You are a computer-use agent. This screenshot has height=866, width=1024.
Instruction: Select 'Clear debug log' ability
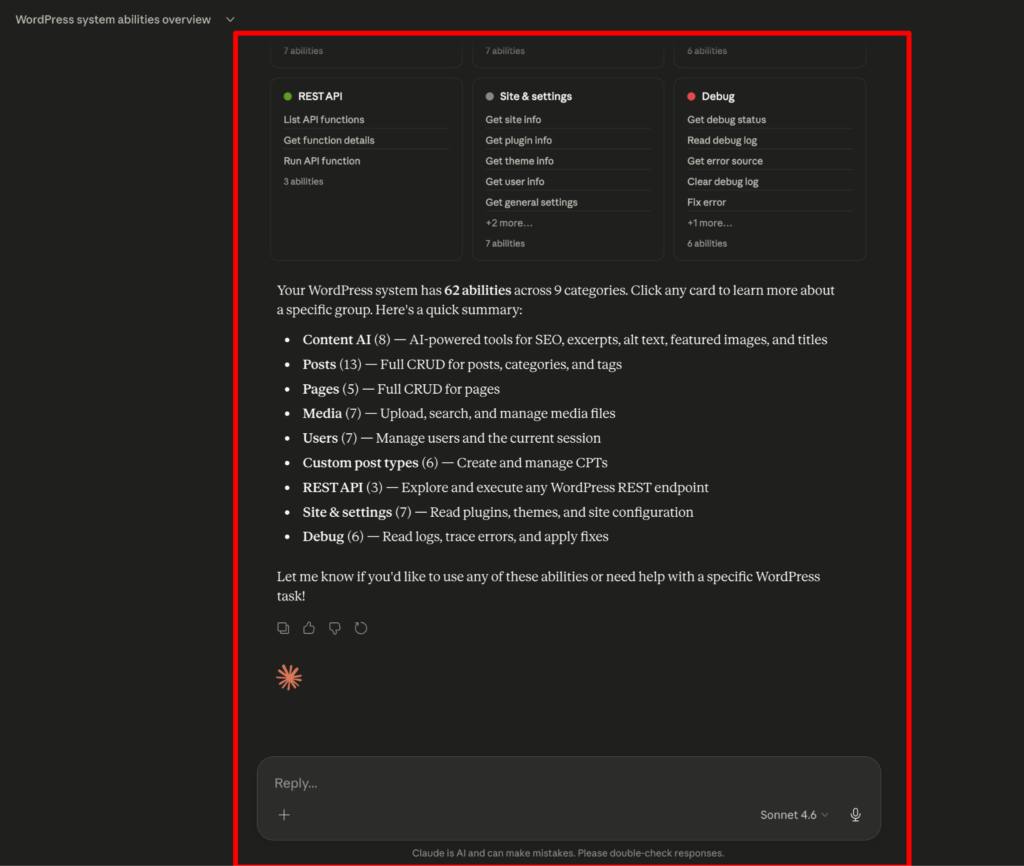tap(722, 182)
